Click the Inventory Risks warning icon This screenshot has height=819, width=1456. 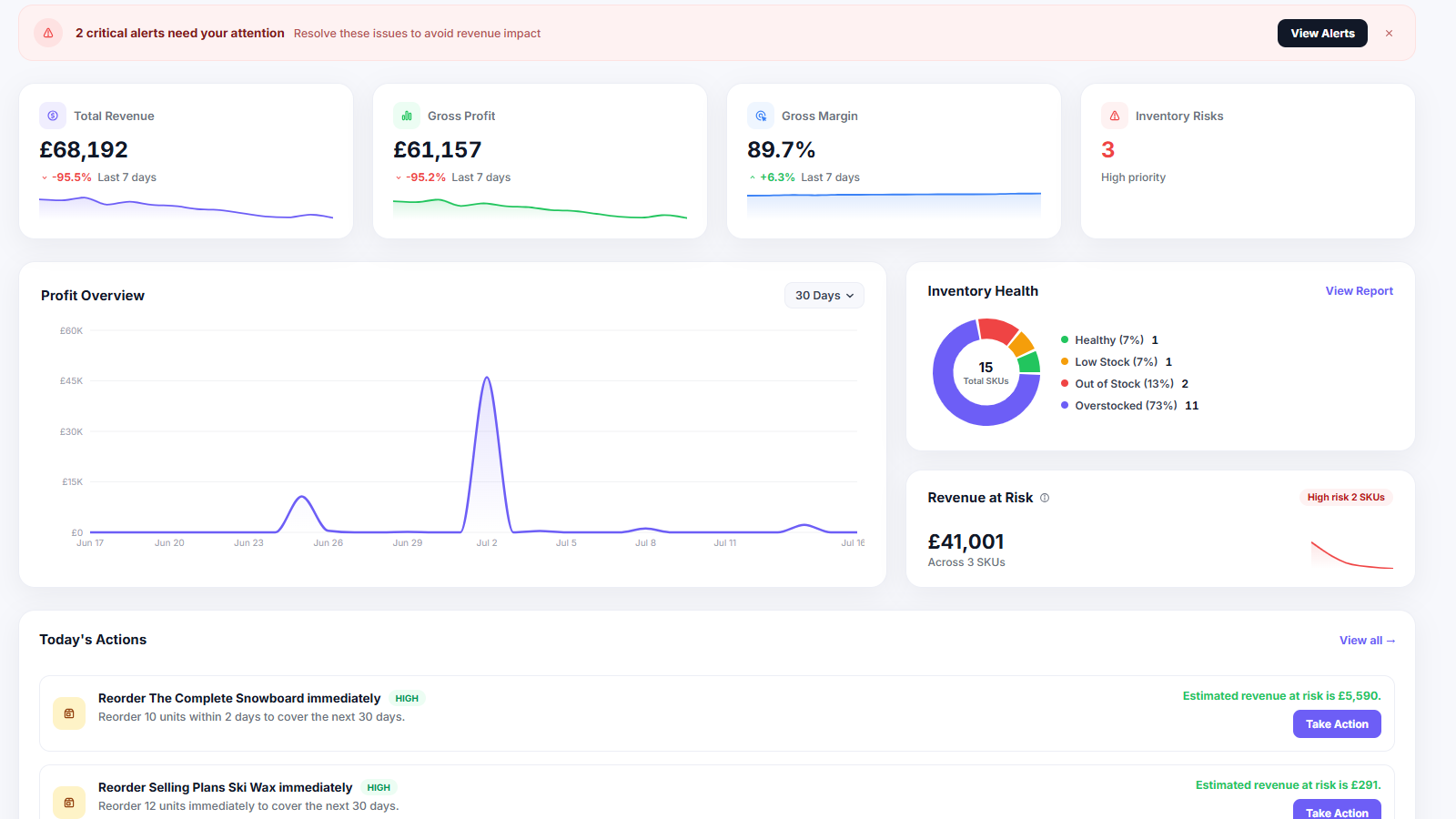1115,116
